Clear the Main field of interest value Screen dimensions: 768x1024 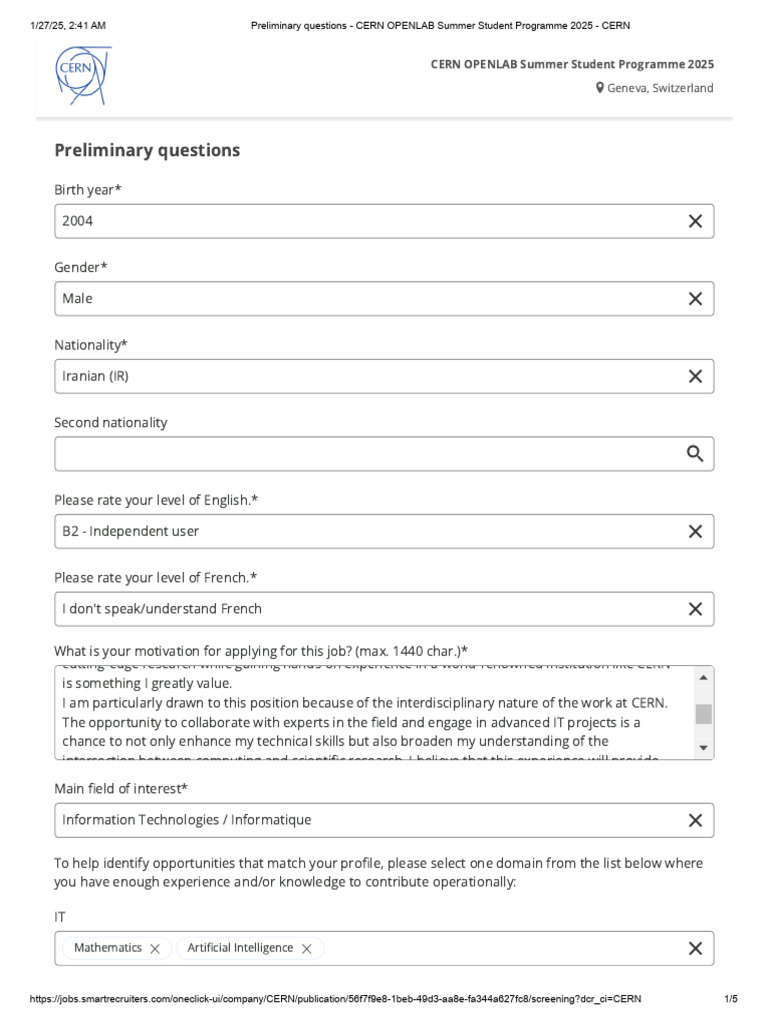[x=695, y=820]
